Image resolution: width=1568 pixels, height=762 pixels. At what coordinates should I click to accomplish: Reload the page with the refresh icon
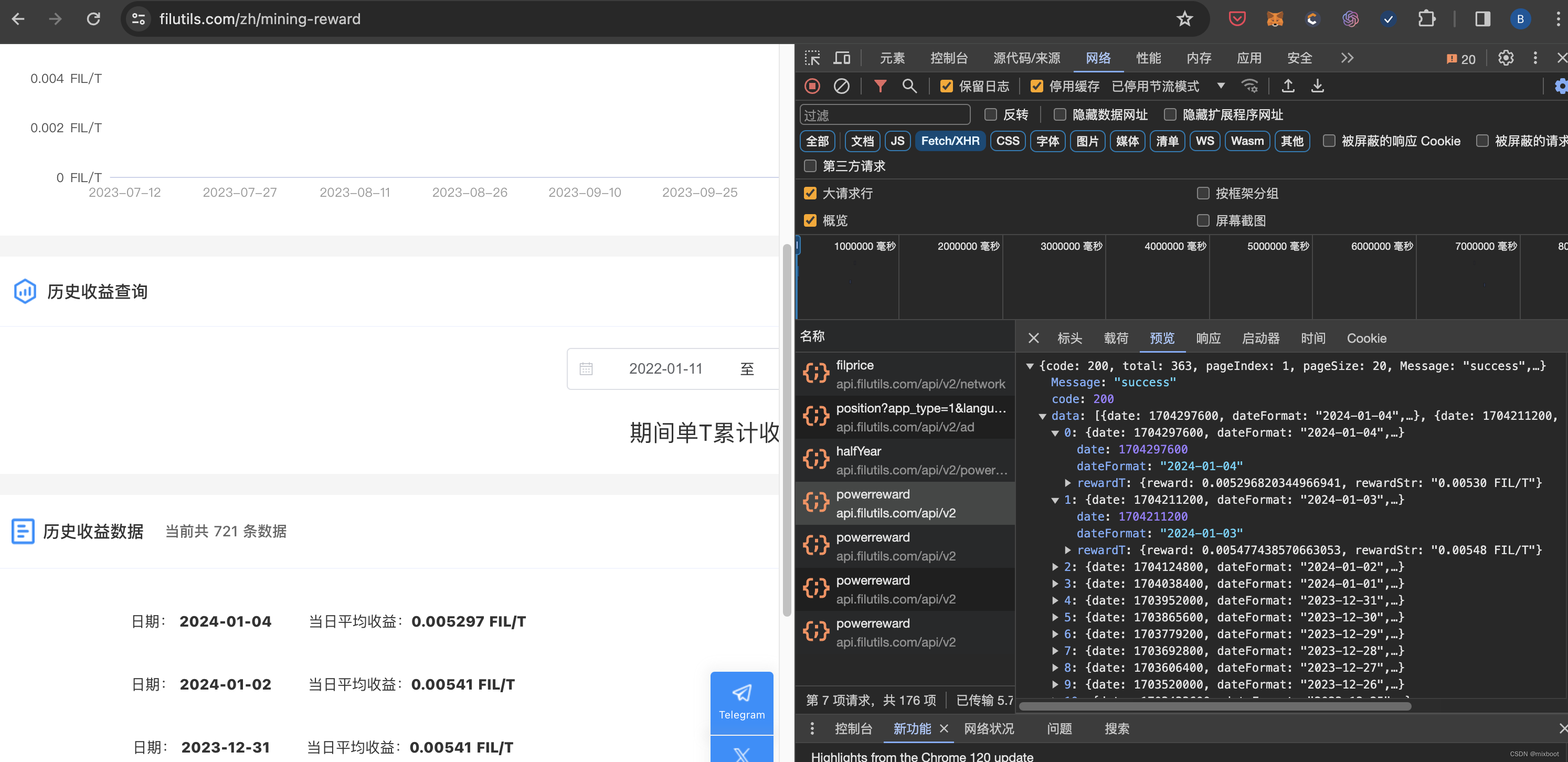[93, 19]
